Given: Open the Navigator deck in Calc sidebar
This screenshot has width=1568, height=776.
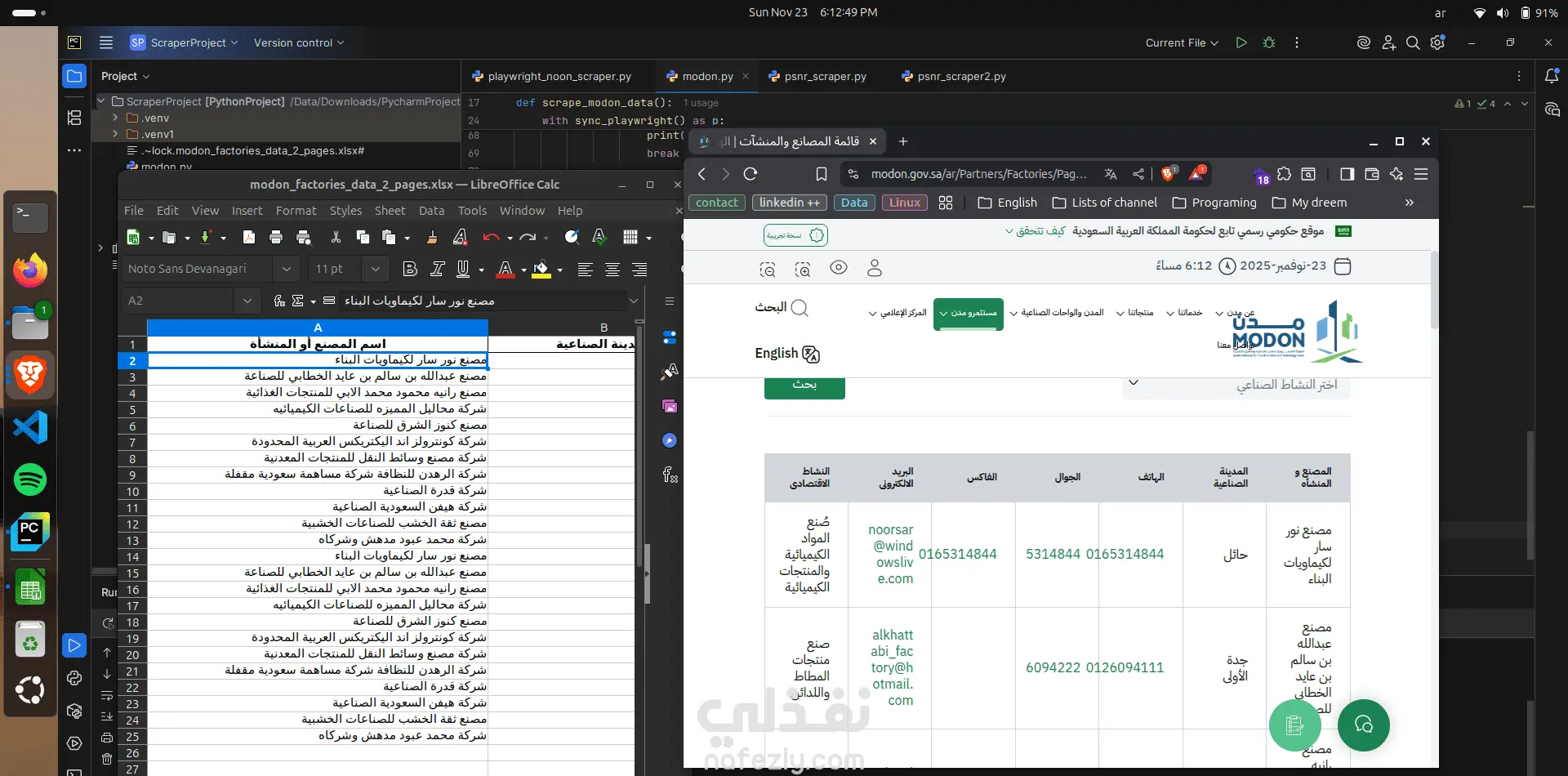Looking at the screenshot, I should pos(670,440).
